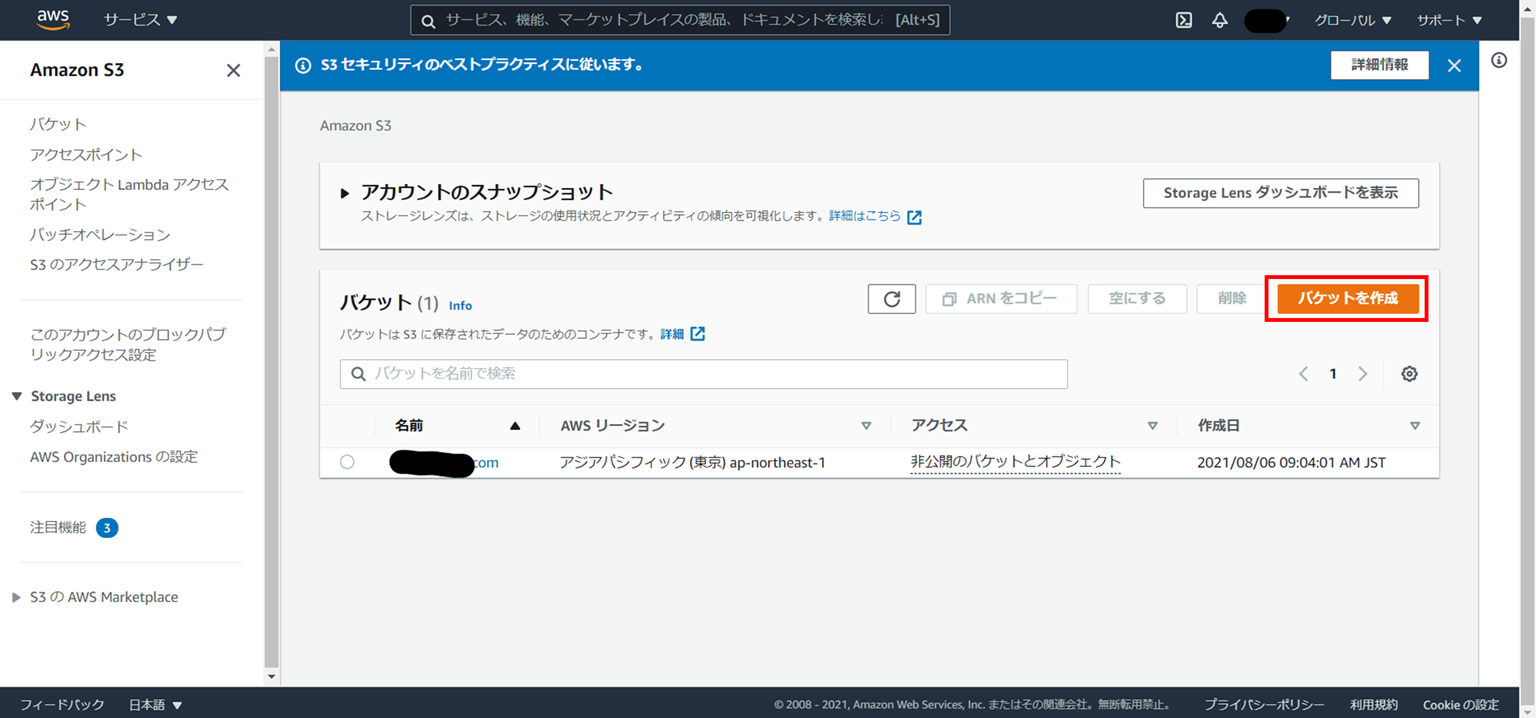Open オブジェクト Lambda アクセスポイント page
The image size is (1536, 718).
point(130,194)
